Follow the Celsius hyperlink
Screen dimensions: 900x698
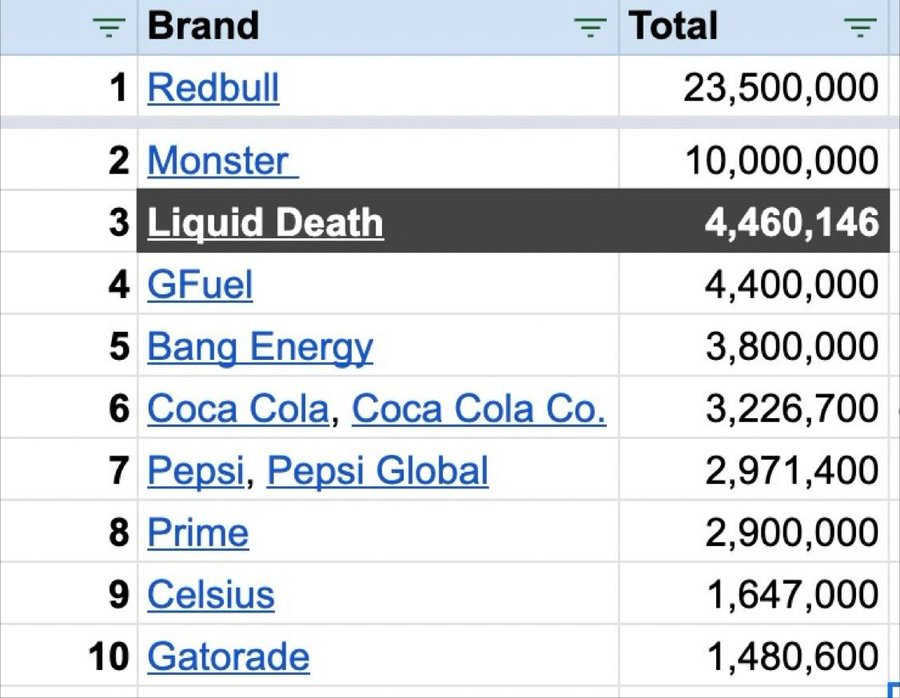click(211, 595)
